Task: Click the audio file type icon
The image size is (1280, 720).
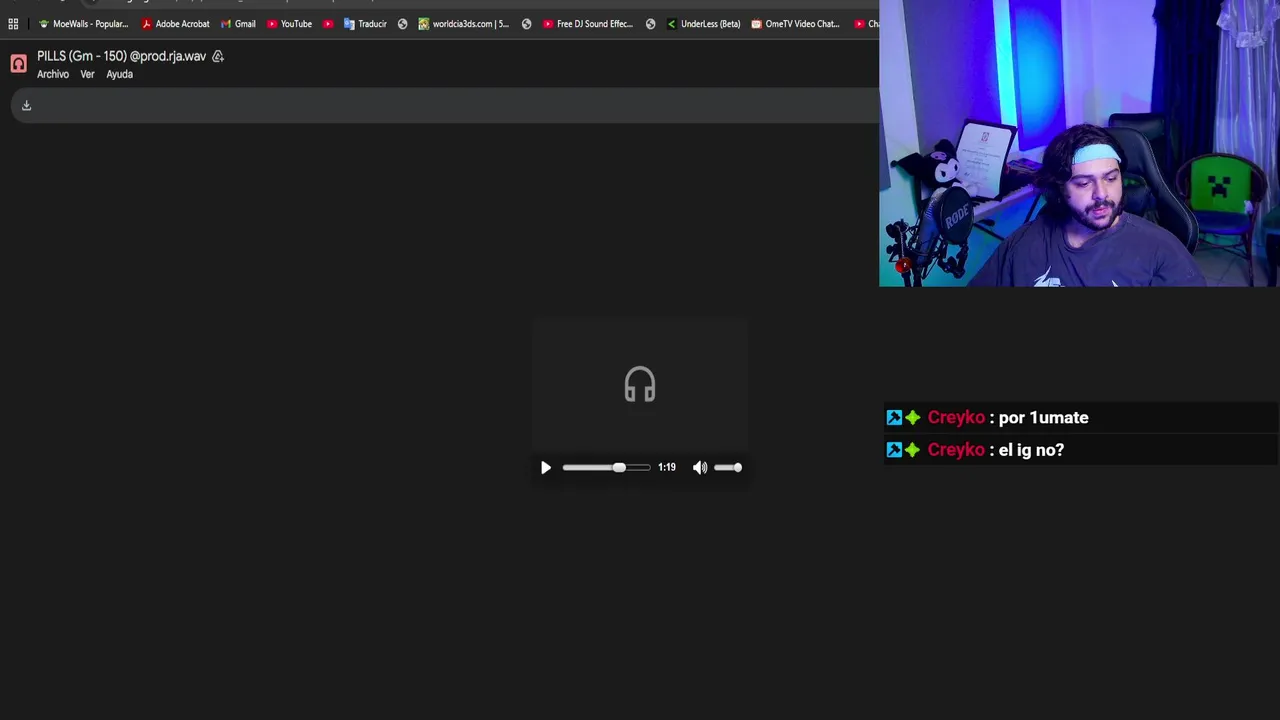Action: coord(18,64)
